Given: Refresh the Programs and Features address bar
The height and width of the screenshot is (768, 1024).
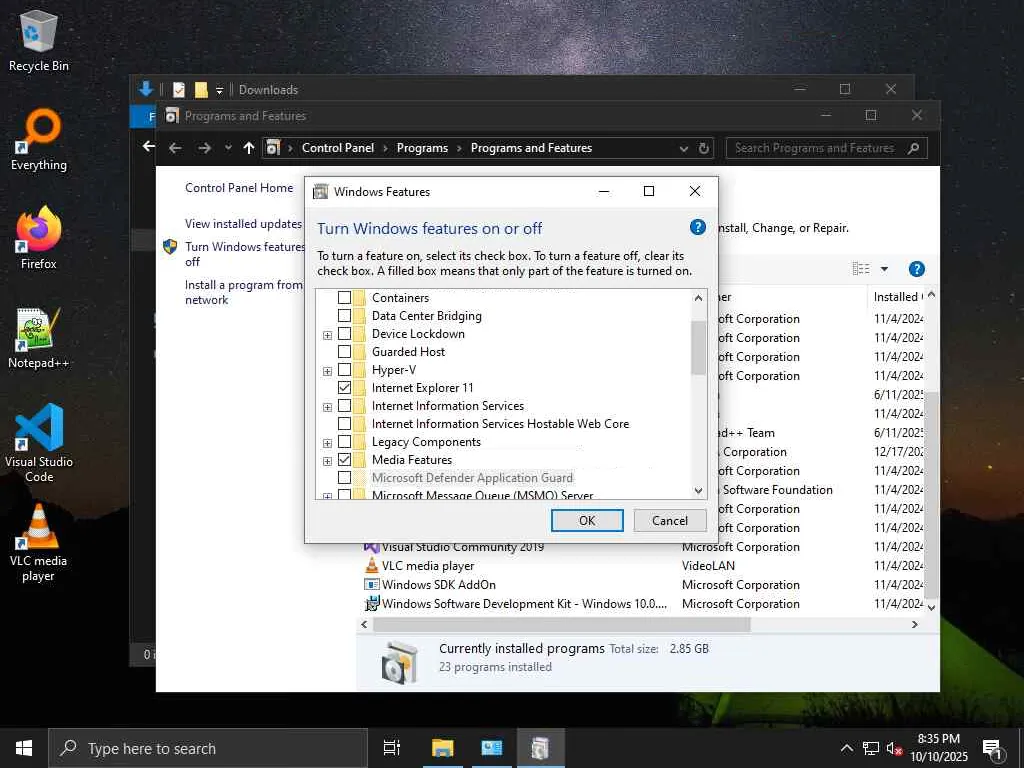Looking at the screenshot, I should [x=703, y=148].
